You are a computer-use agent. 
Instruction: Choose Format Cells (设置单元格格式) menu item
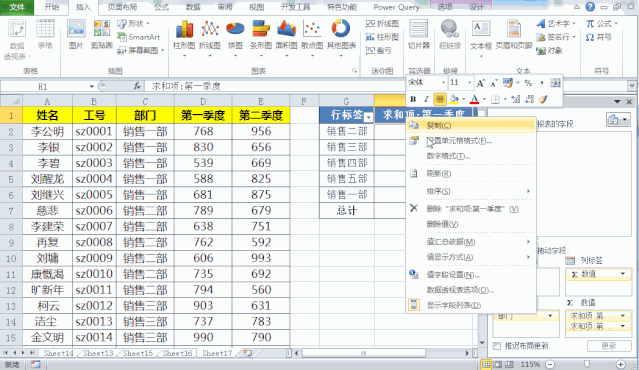(470, 141)
